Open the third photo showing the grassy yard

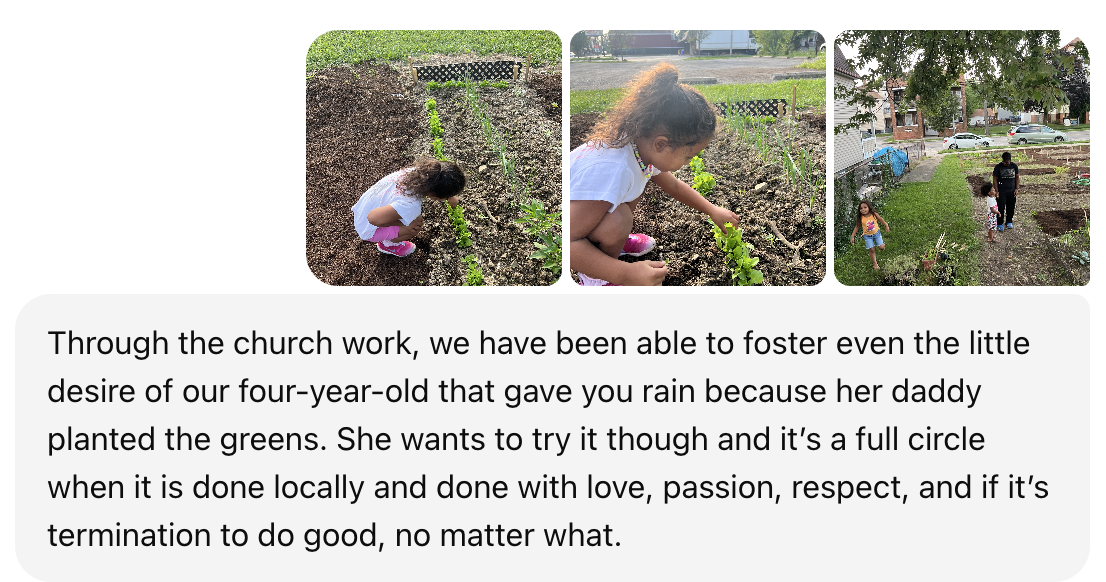pos(961,158)
